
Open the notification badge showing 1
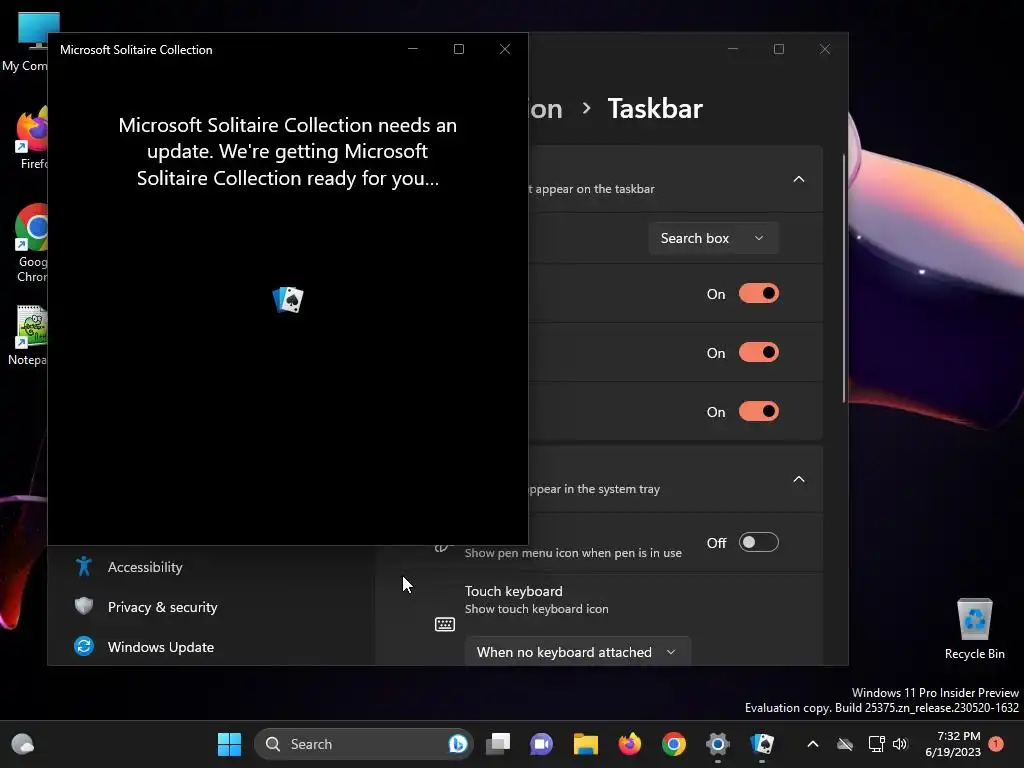click(996, 744)
